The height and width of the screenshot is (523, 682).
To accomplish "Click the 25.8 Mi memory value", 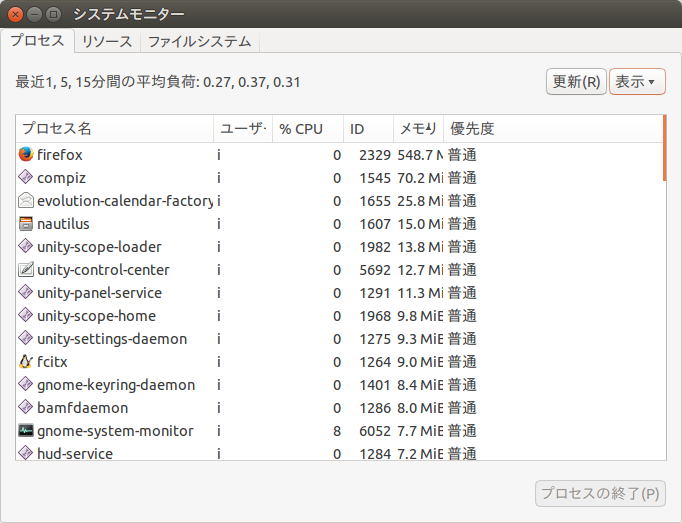I will pos(420,201).
